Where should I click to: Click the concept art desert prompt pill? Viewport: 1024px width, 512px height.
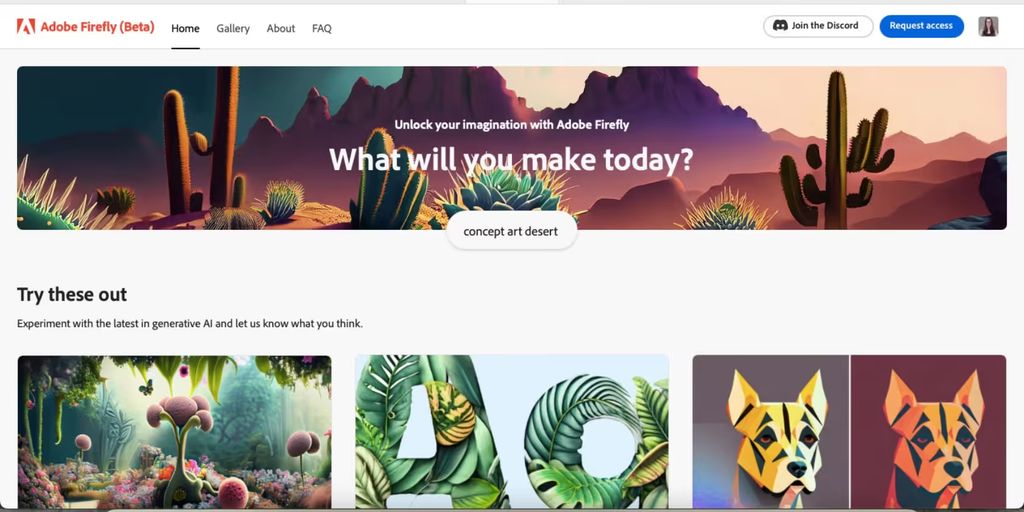[x=511, y=231]
